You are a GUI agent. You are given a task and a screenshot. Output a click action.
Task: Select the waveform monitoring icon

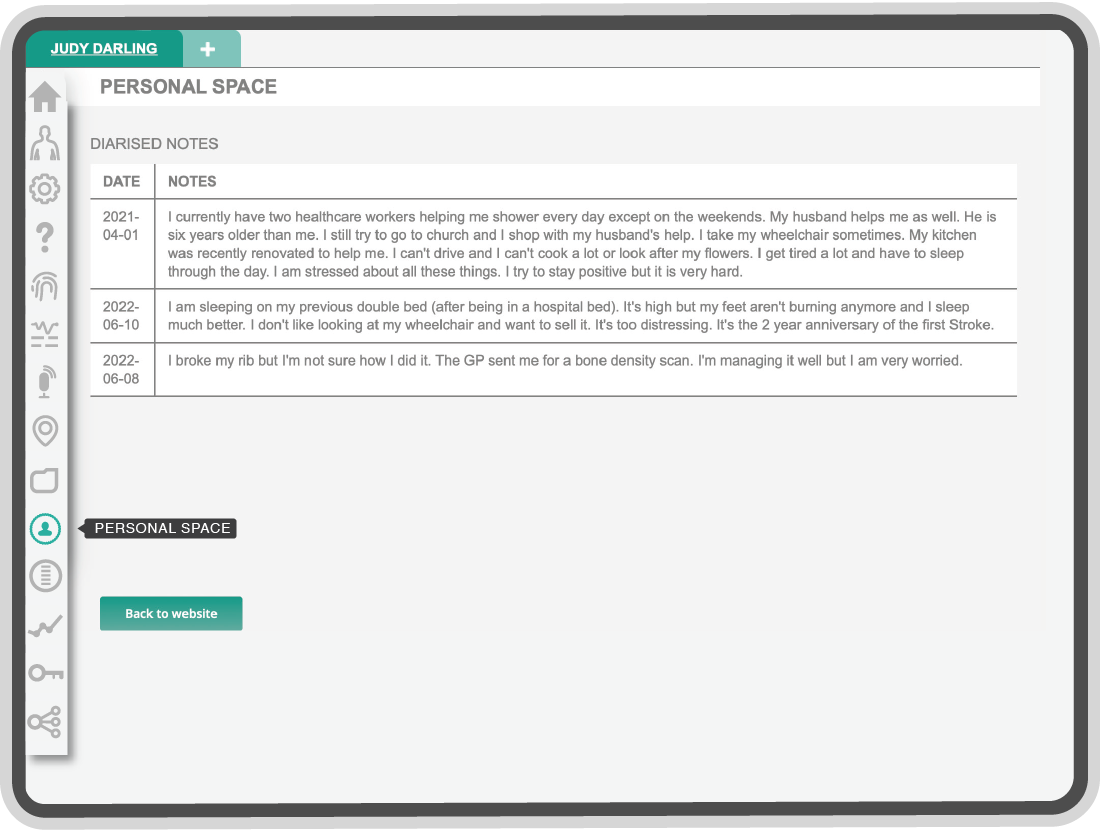click(45, 334)
